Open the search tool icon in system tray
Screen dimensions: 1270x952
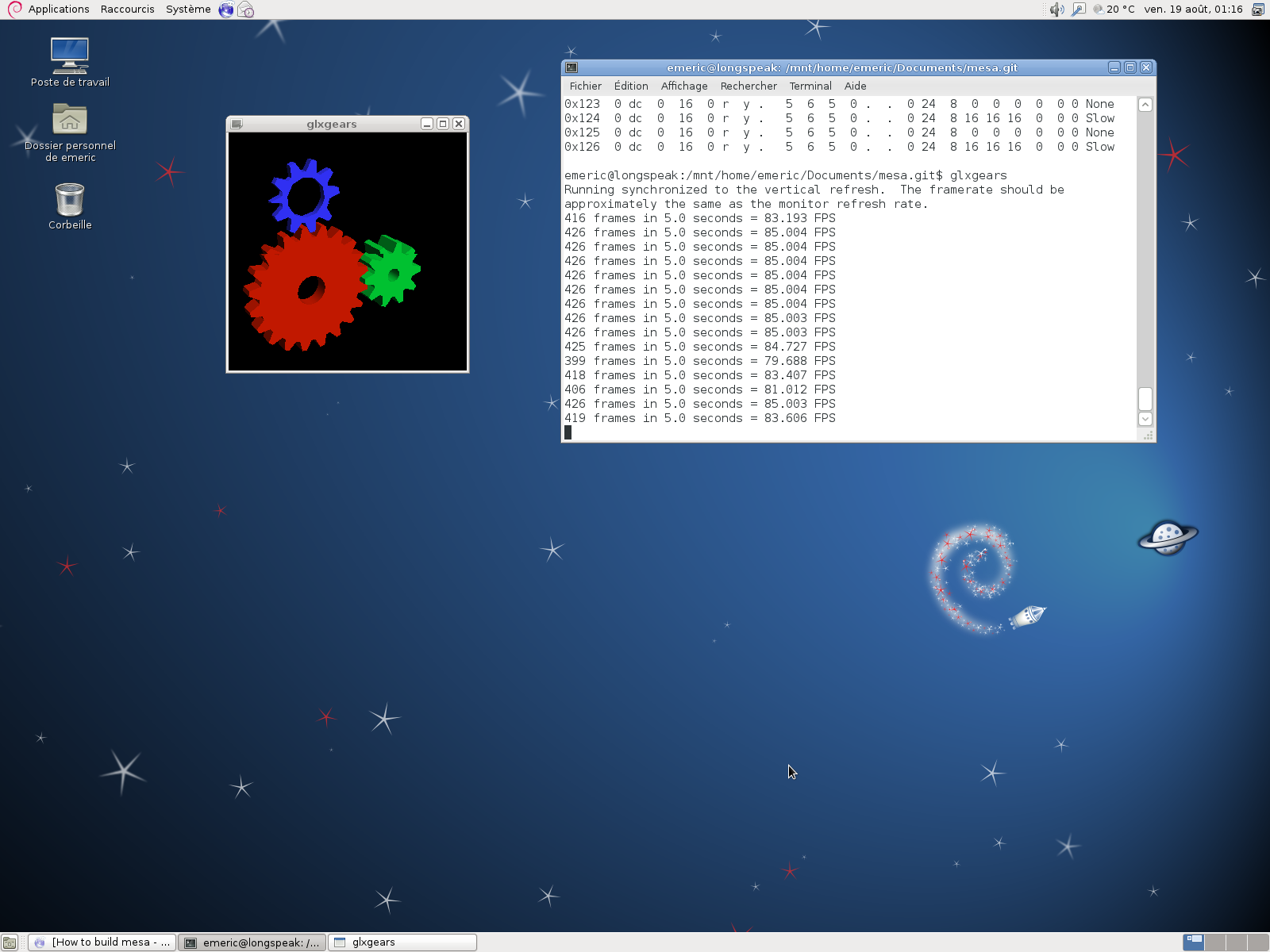(1078, 10)
